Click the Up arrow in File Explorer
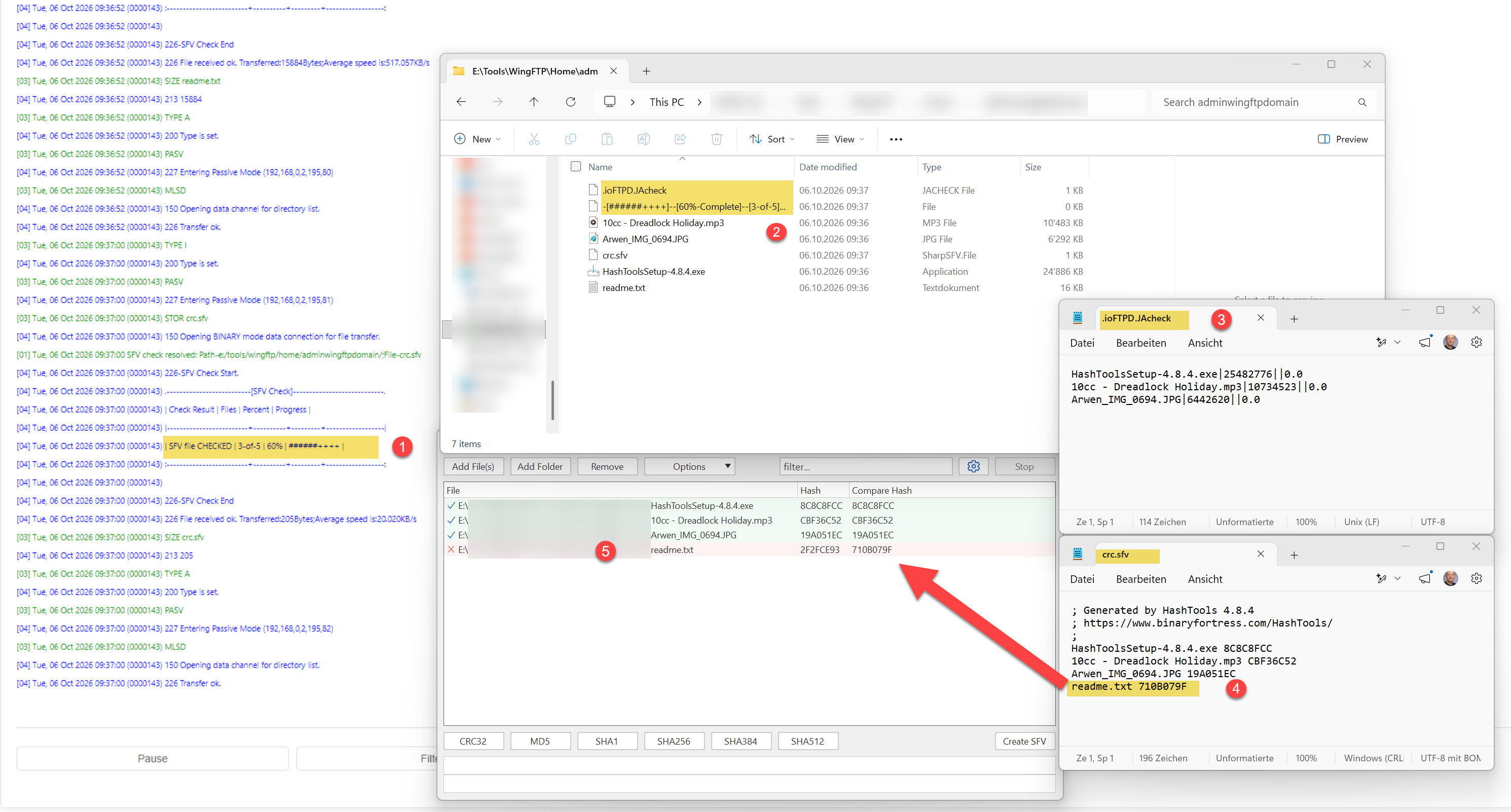Image resolution: width=1511 pixels, height=812 pixels. [x=534, y=102]
